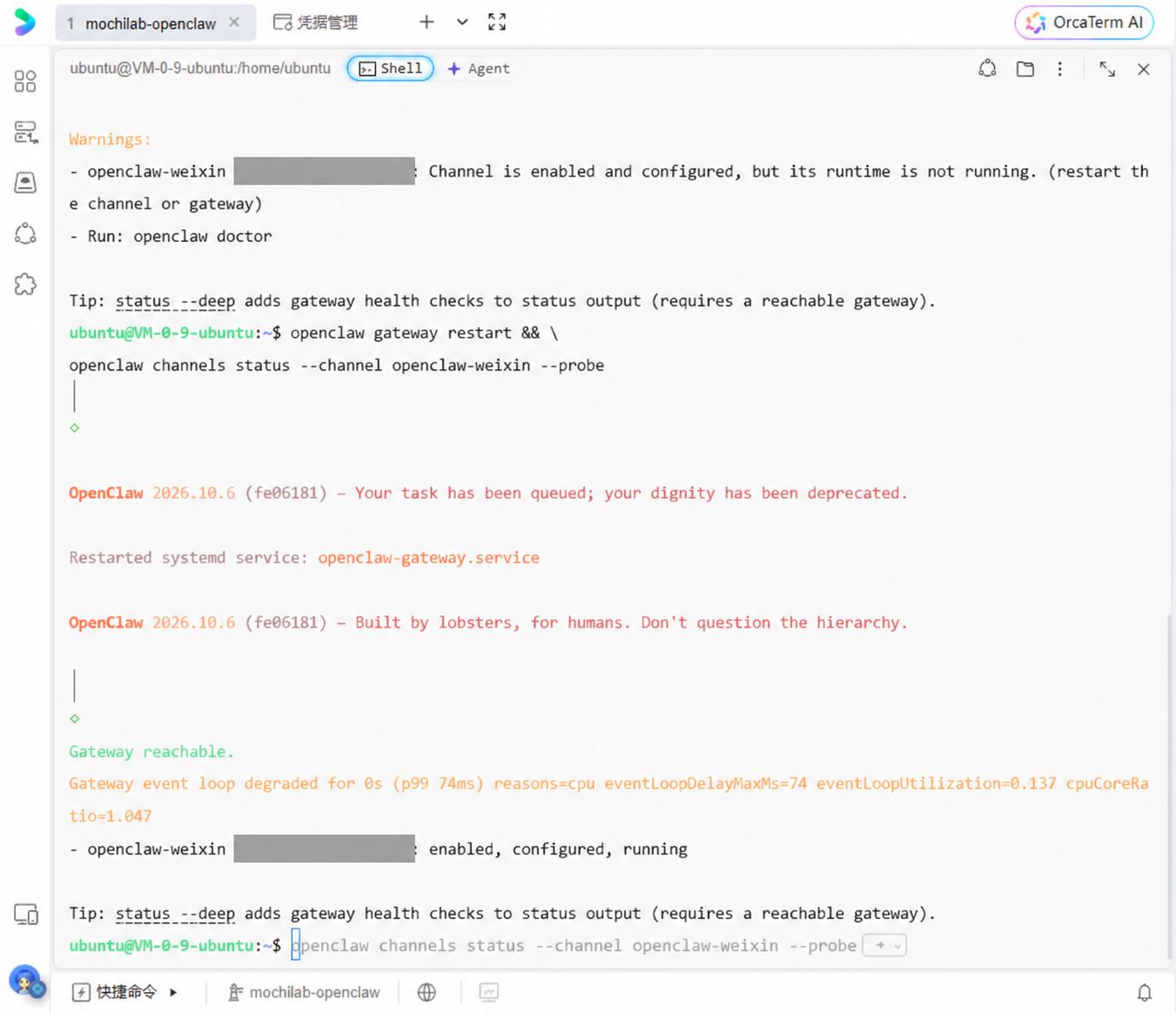Open the multi-device icon in lower sidebar
Viewport: 1176px width, 1013px height.
25,914
